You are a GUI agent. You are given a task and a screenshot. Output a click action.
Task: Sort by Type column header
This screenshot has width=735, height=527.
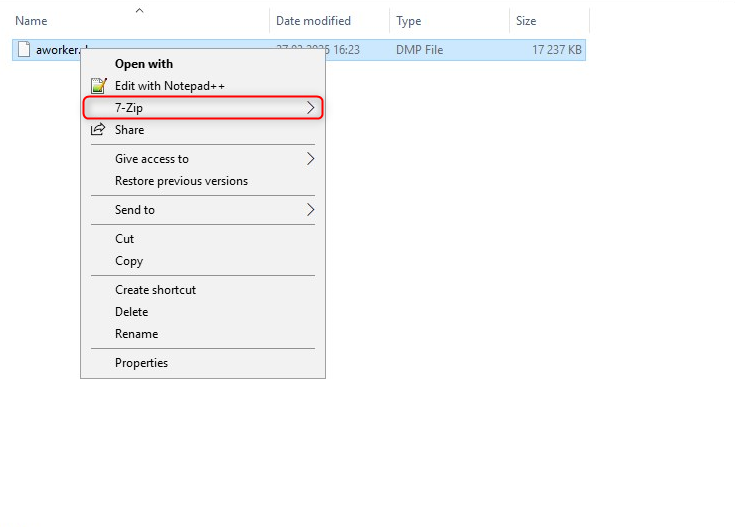click(x=408, y=21)
